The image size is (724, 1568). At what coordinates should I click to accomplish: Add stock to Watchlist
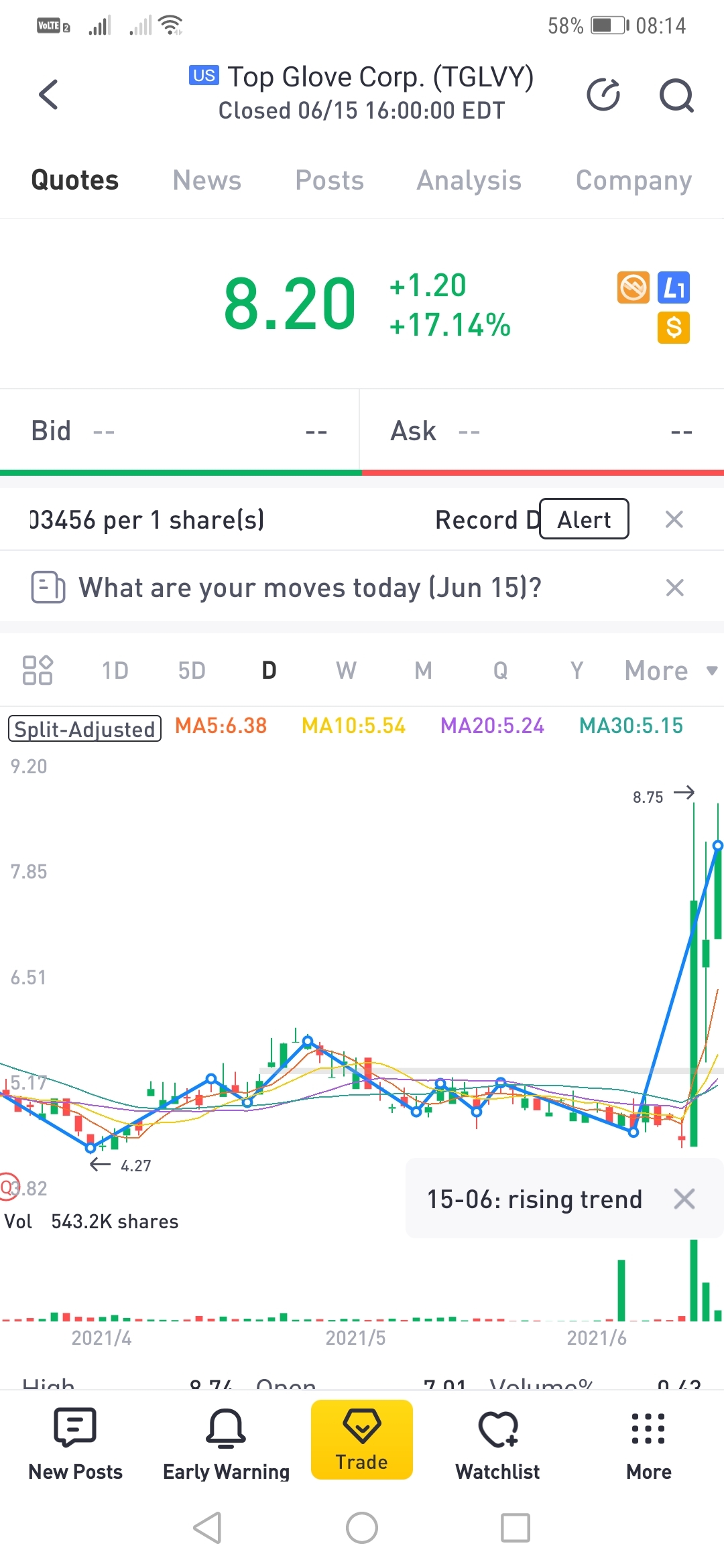(497, 1444)
